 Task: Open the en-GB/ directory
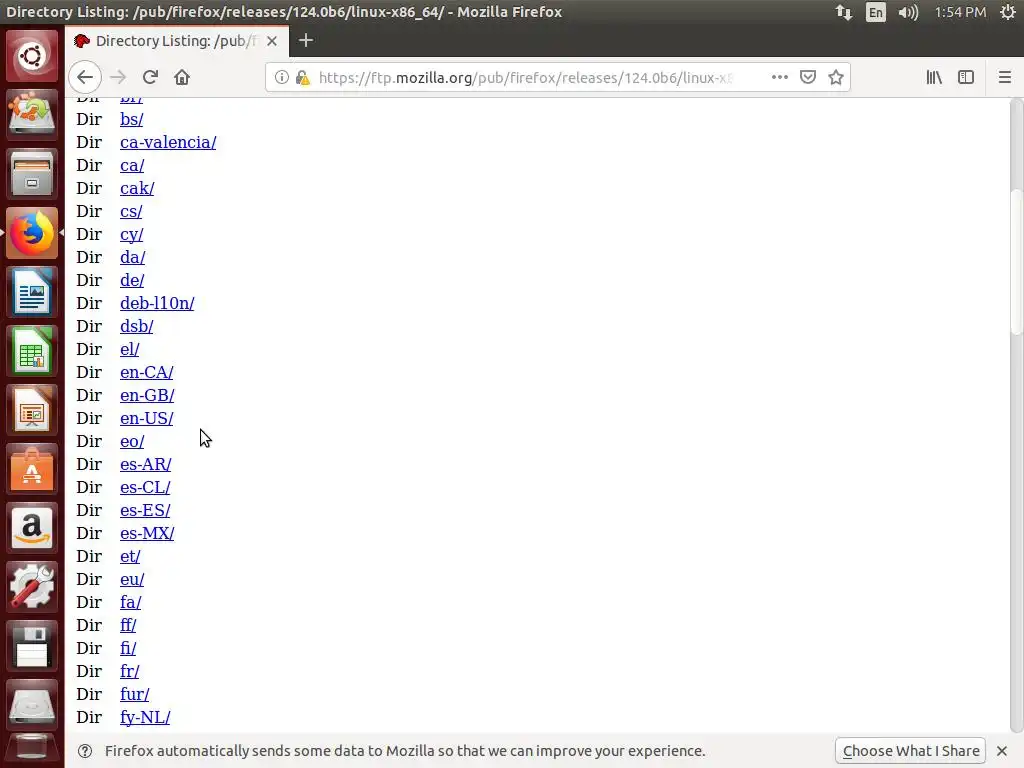pyautogui.click(x=147, y=395)
